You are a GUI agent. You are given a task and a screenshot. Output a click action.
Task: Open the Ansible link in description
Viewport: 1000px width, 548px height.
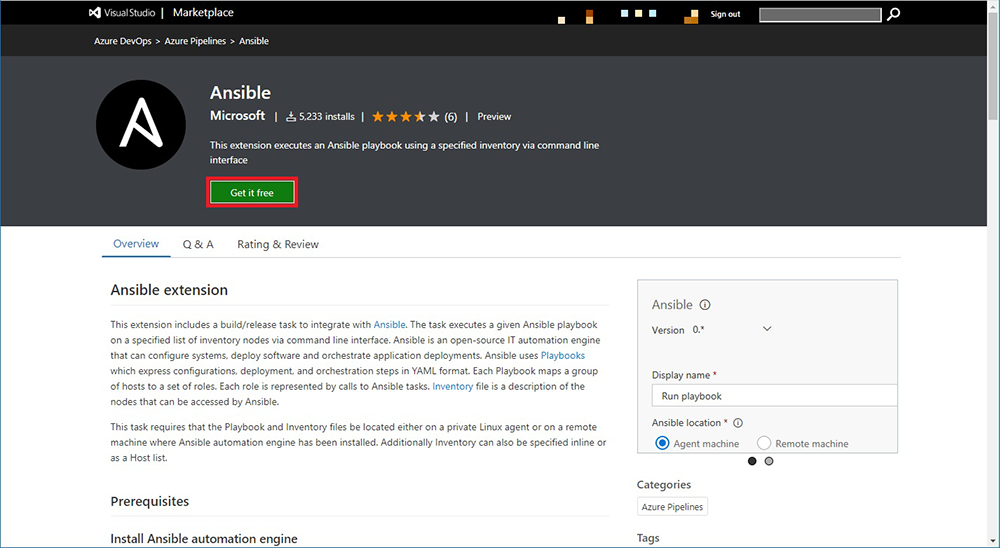tap(389, 325)
